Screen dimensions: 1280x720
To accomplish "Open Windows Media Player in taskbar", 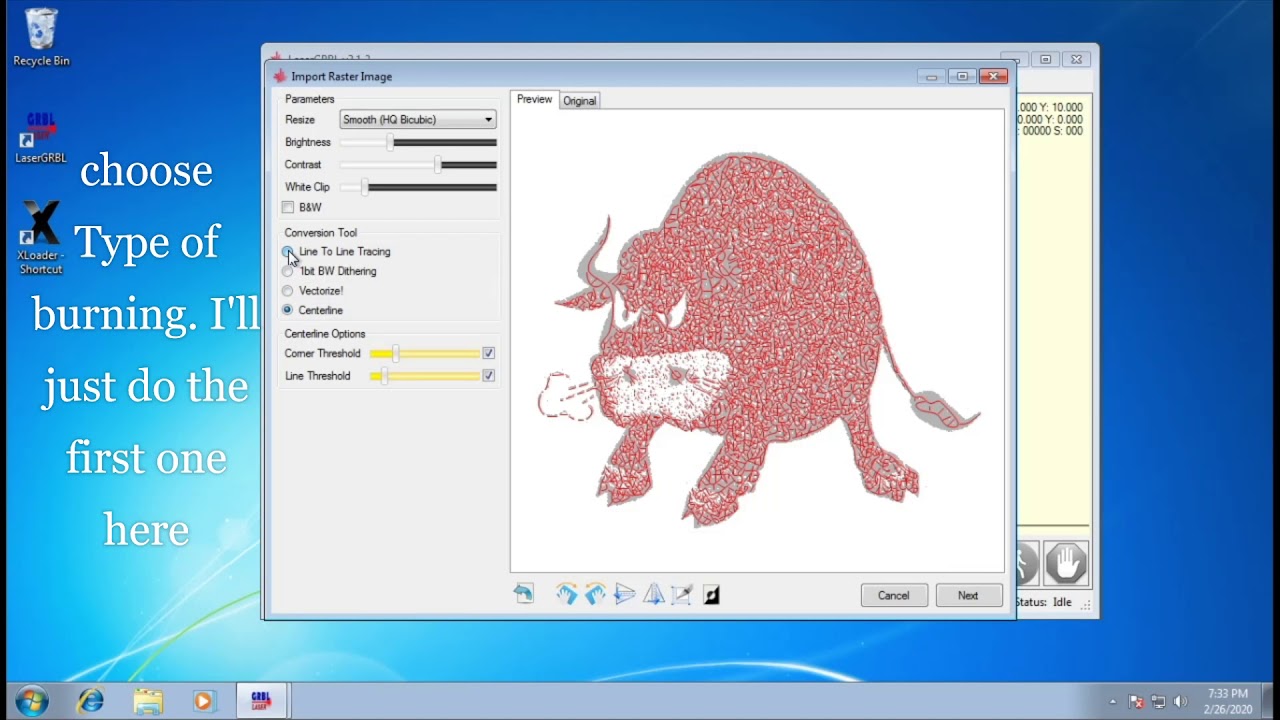I will coord(203,701).
